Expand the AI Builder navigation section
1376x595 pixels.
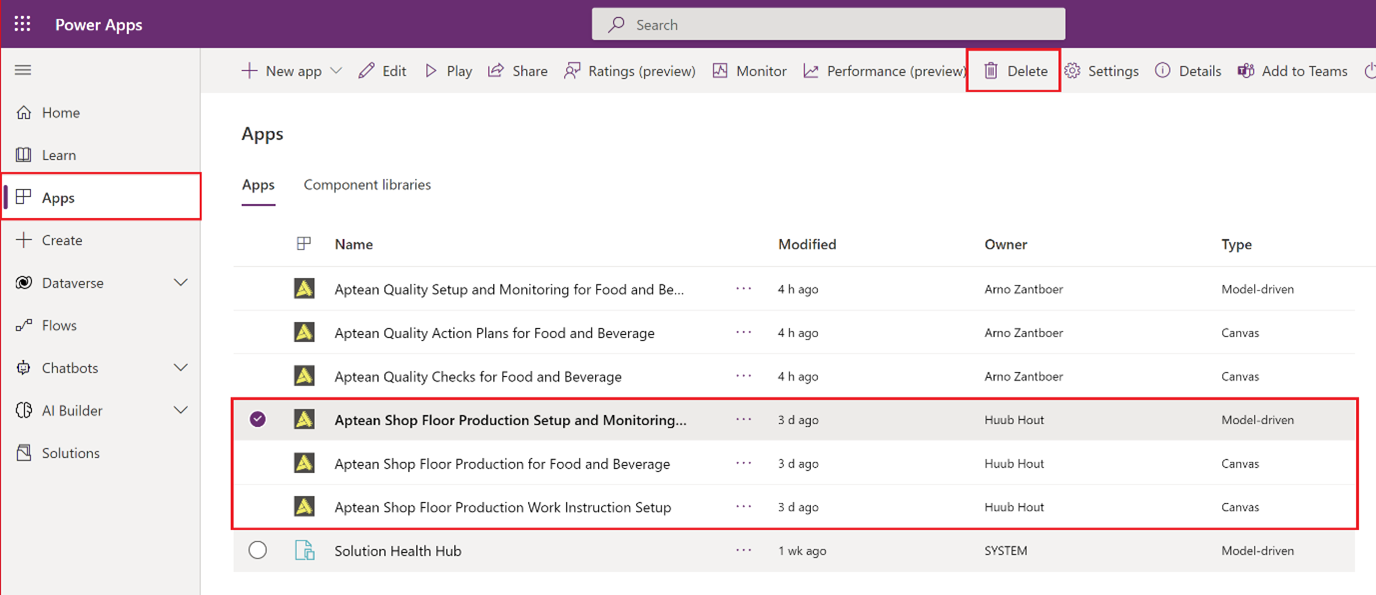click(181, 410)
